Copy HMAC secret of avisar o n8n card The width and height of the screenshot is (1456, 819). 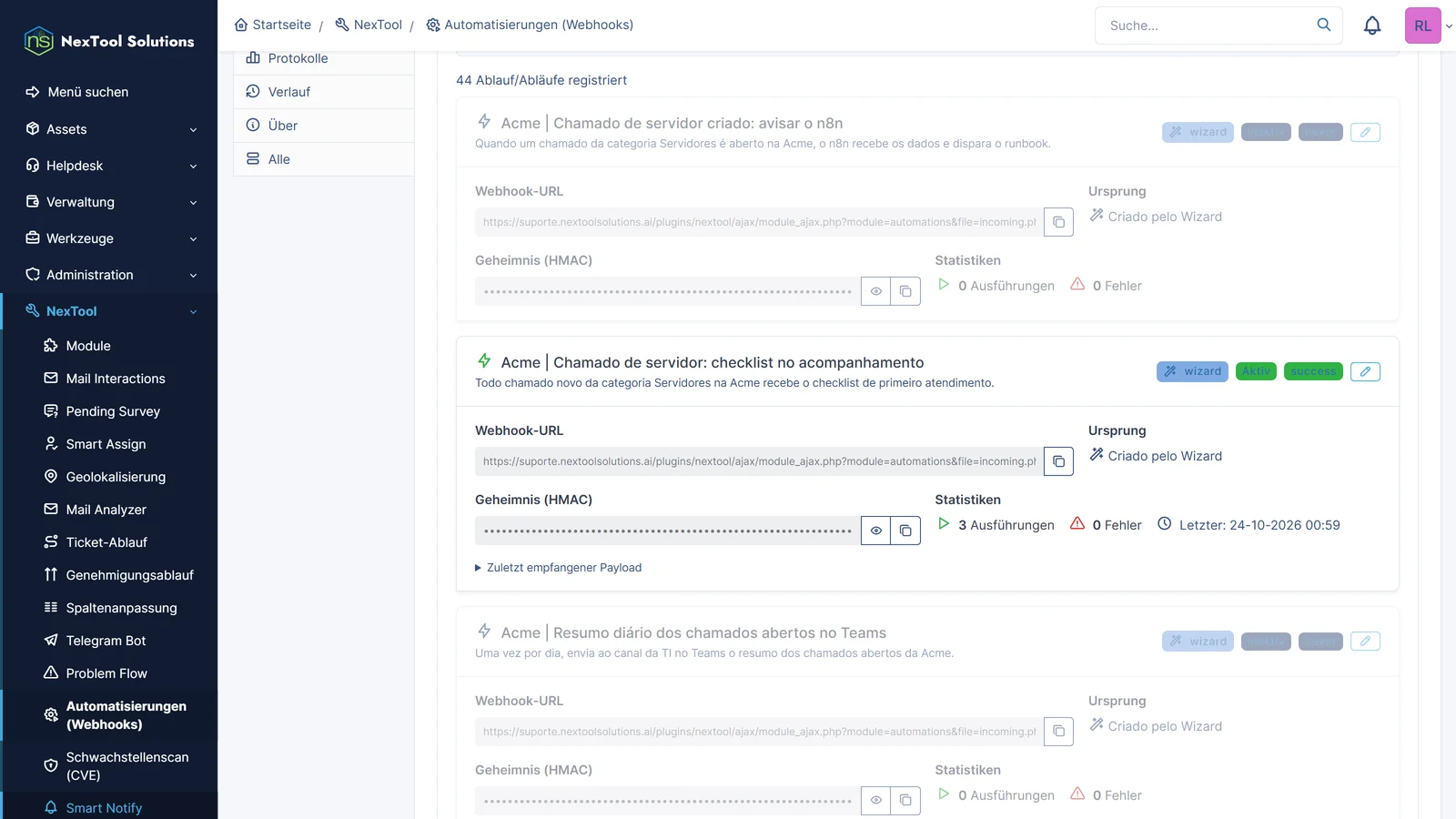tap(905, 291)
